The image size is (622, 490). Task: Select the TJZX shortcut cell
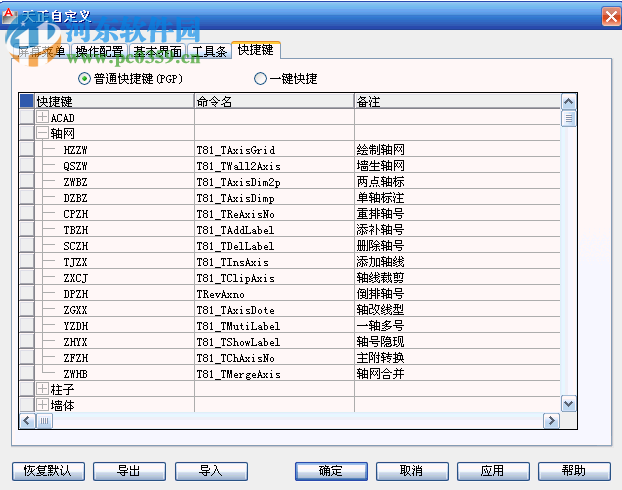[x=114, y=262]
